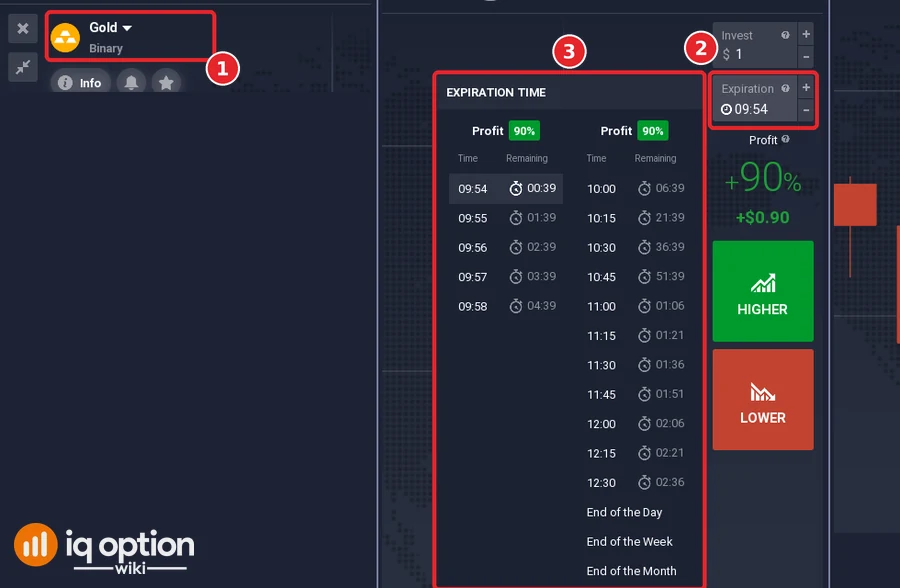Select the 11:30 expiration time
900x588 pixels.
coord(635,365)
